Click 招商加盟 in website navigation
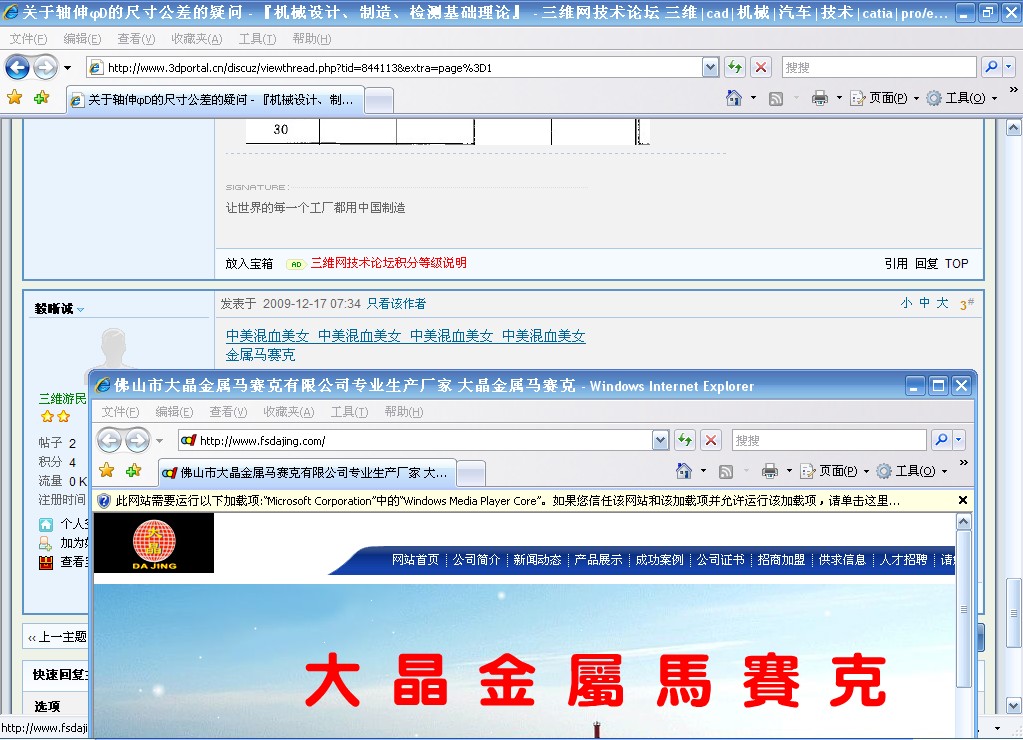 point(781,560)
